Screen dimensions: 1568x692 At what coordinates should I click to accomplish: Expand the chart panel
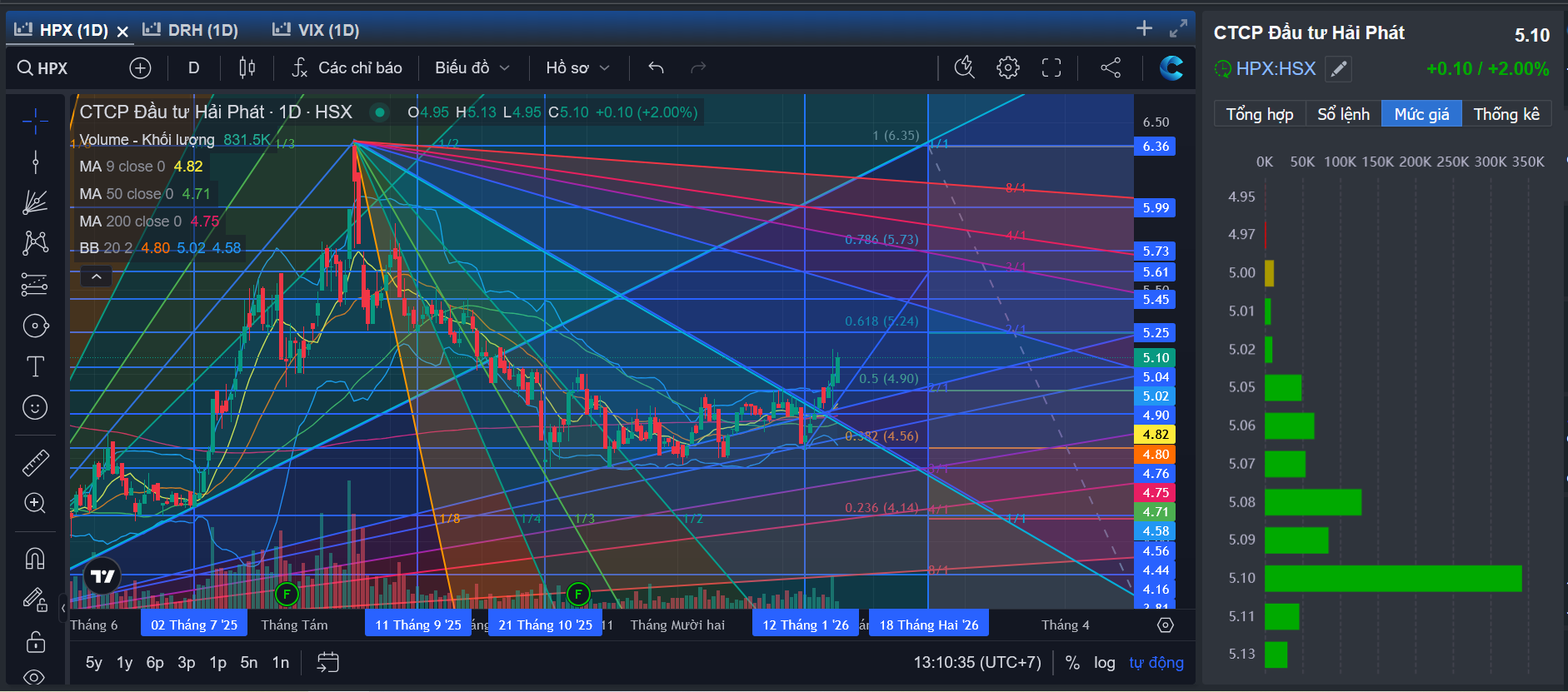pos(1178,28)
